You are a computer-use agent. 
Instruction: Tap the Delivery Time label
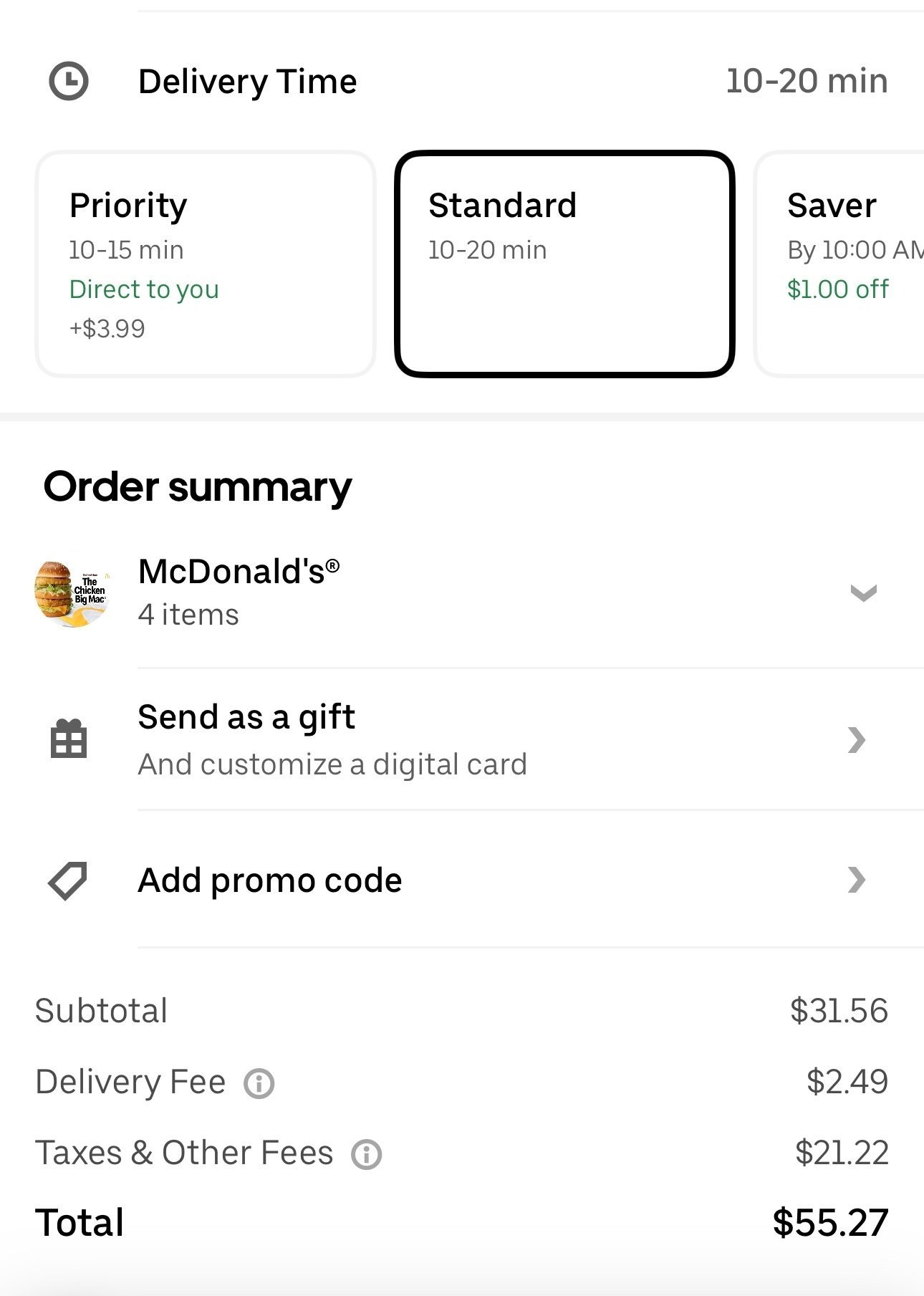click(x=247, y=82)
